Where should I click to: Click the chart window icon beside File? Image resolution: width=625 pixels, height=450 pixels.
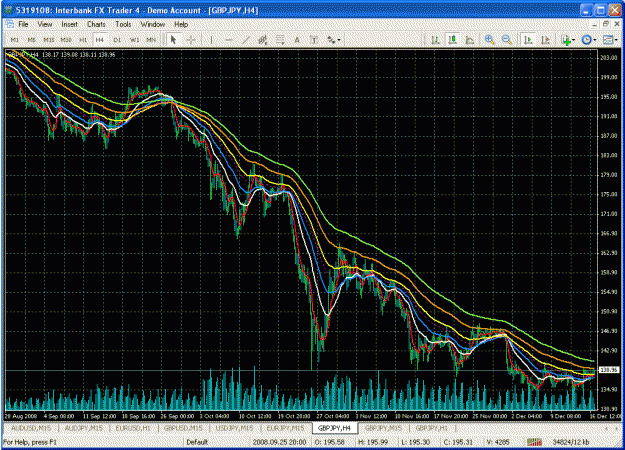9,24
